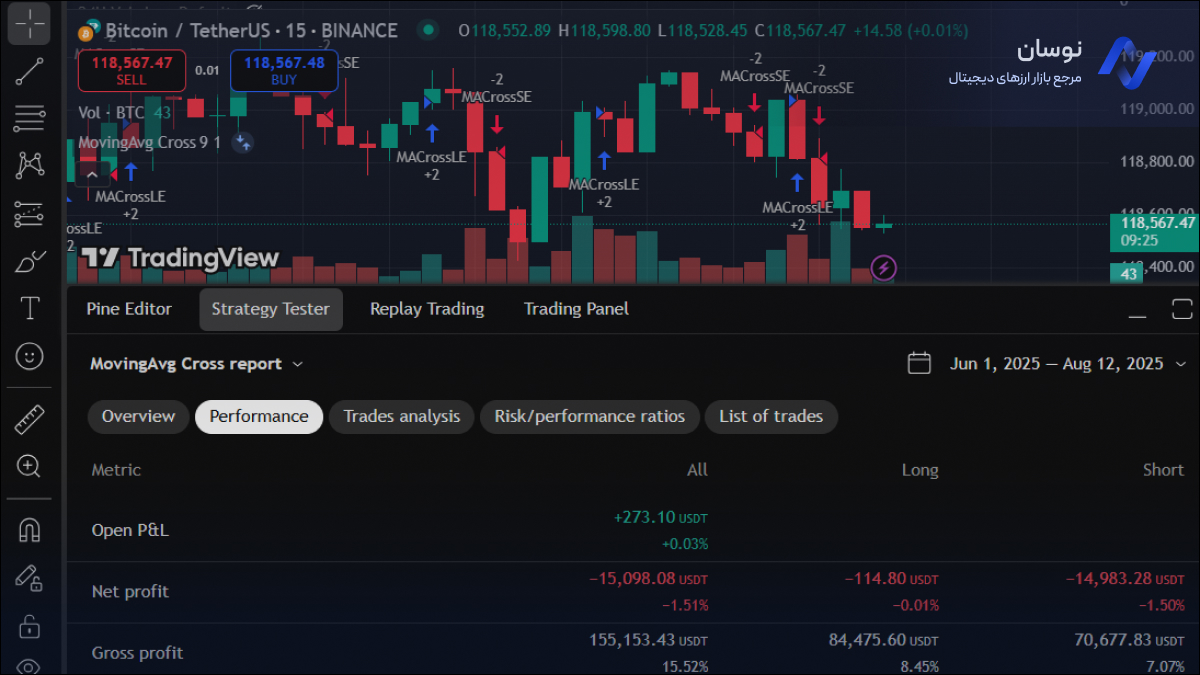Open the forecasting and measurement tools
Image resolution: width=1200 pixels, height=675 pixels.
[30, 213]
